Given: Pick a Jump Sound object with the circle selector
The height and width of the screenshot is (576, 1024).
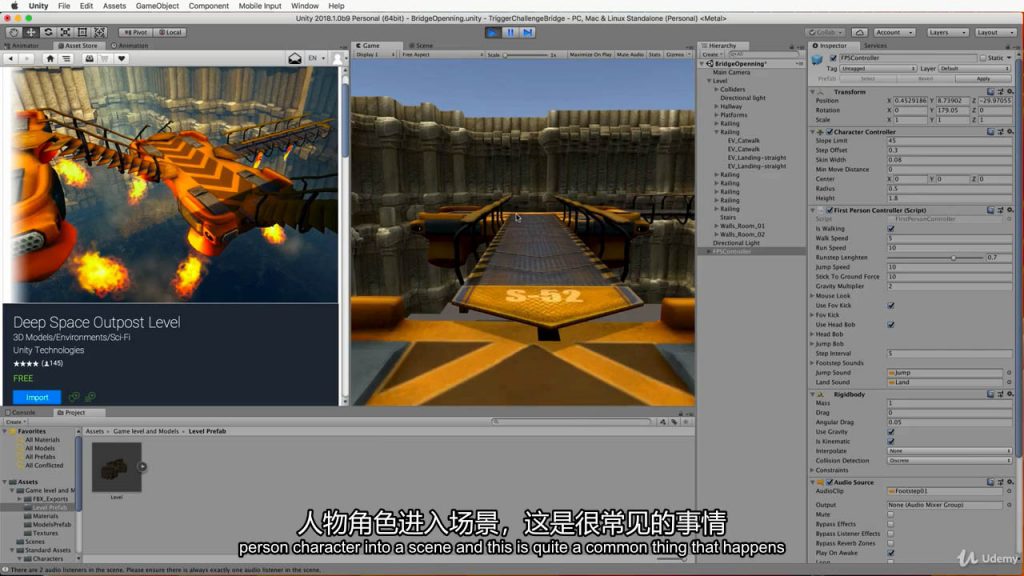Looking at the screenshot, I should point(1009,373).
